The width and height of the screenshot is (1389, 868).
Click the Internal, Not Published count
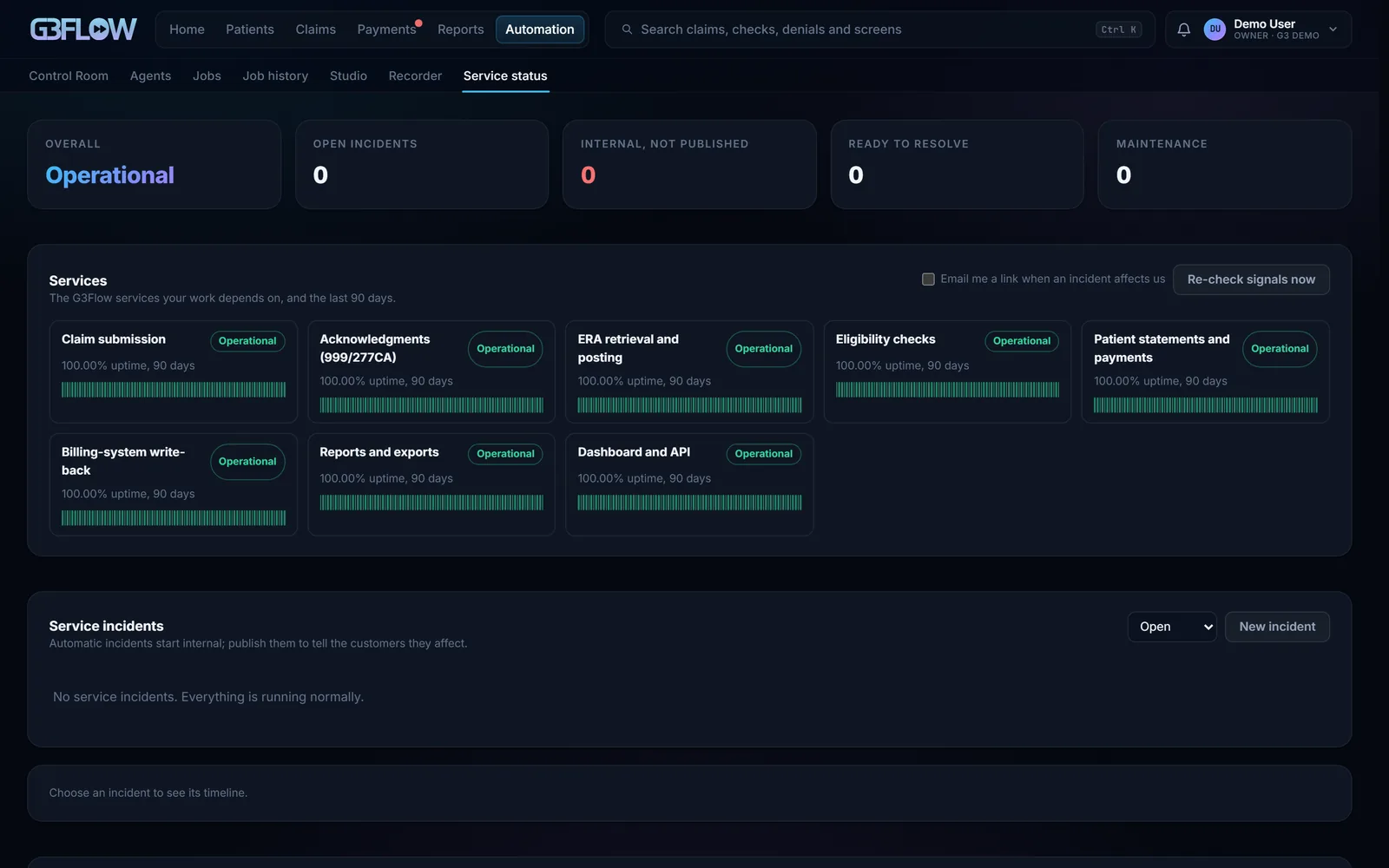pos(588,175)
